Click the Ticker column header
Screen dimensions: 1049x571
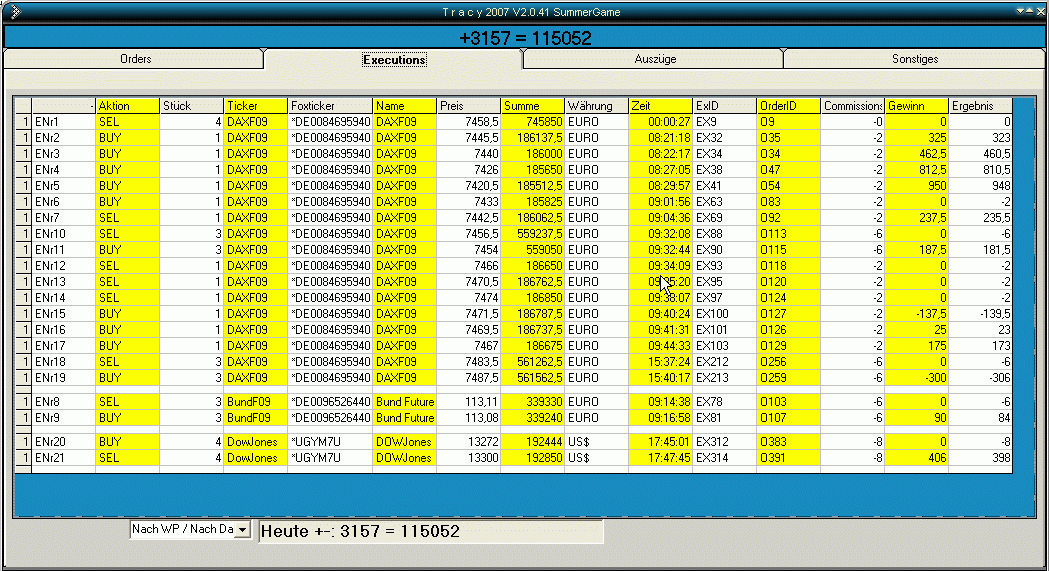[x=255, y=106]
